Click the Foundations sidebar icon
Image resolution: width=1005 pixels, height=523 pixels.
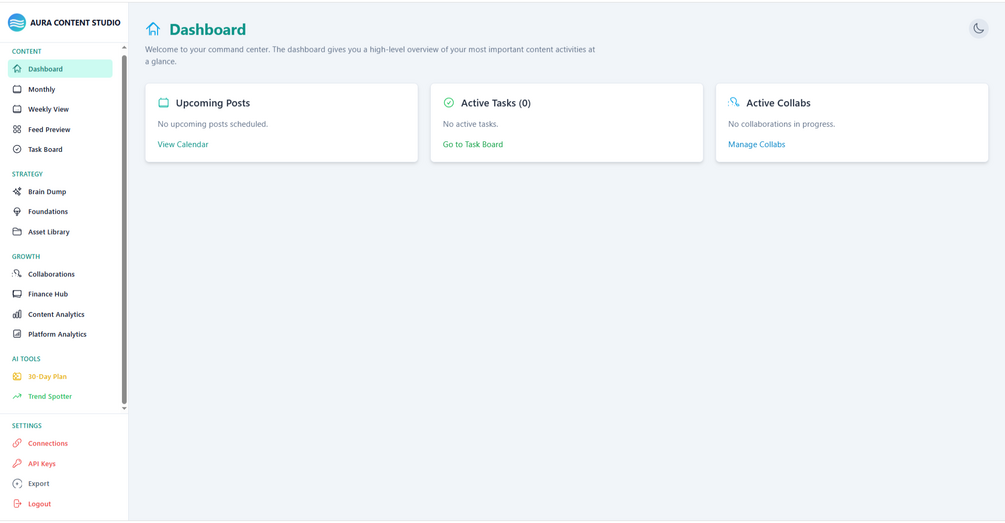pyautogui.click(x=17, y=212)
